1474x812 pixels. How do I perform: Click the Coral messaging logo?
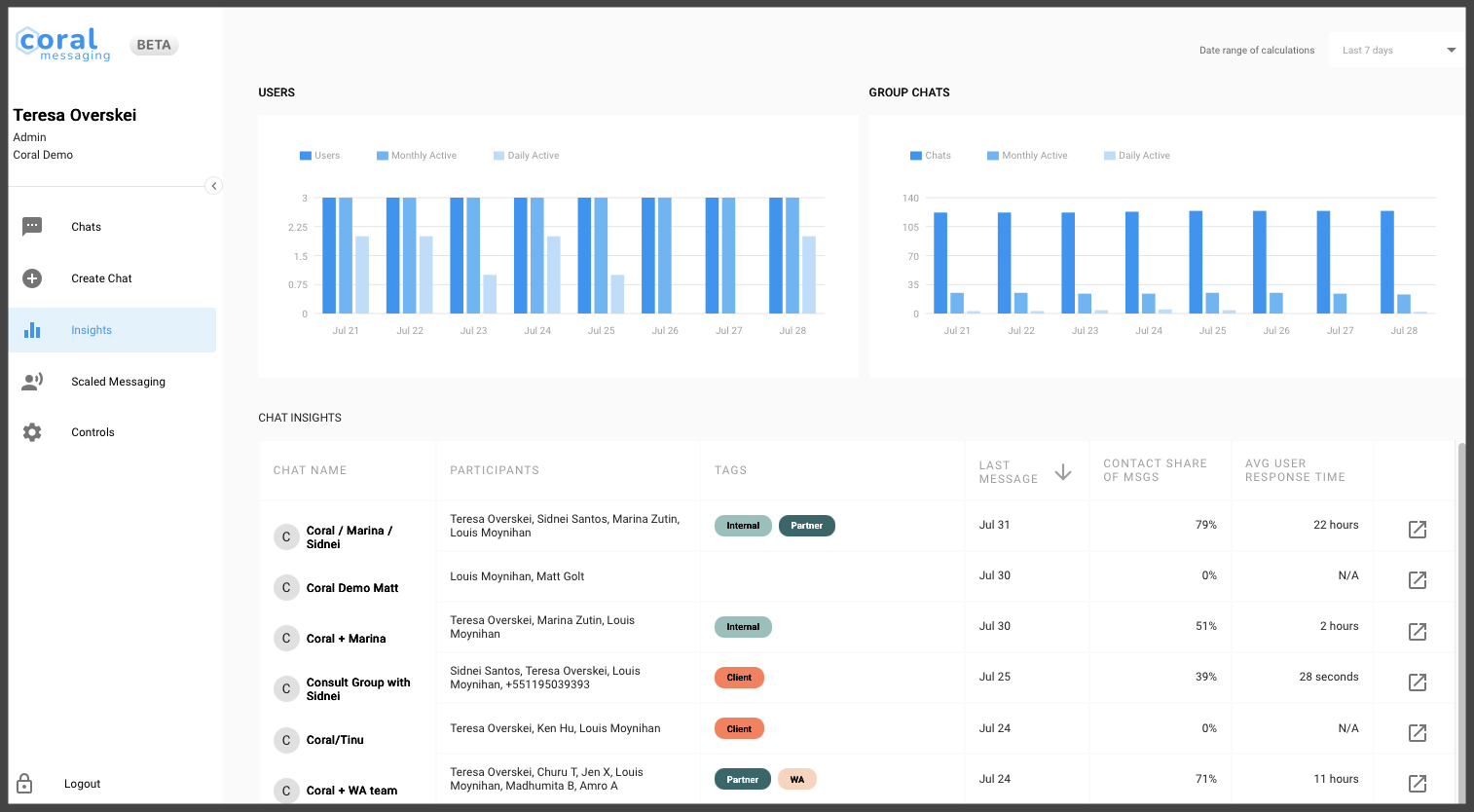[x=63, y=44]
